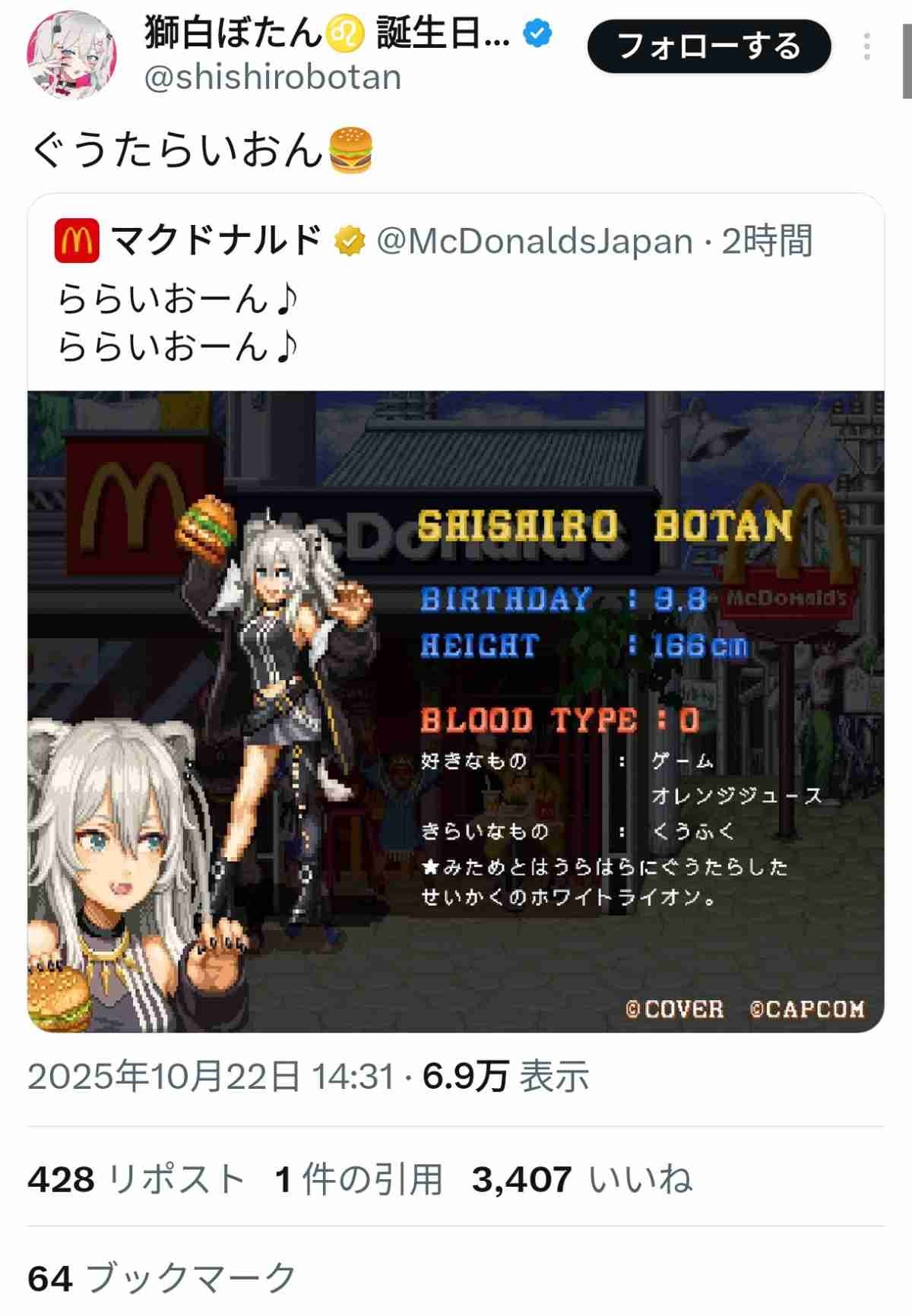Tap the Leo zodiac emoji in name
Viewport: 912px width, 1316px height.
(346, 34)
